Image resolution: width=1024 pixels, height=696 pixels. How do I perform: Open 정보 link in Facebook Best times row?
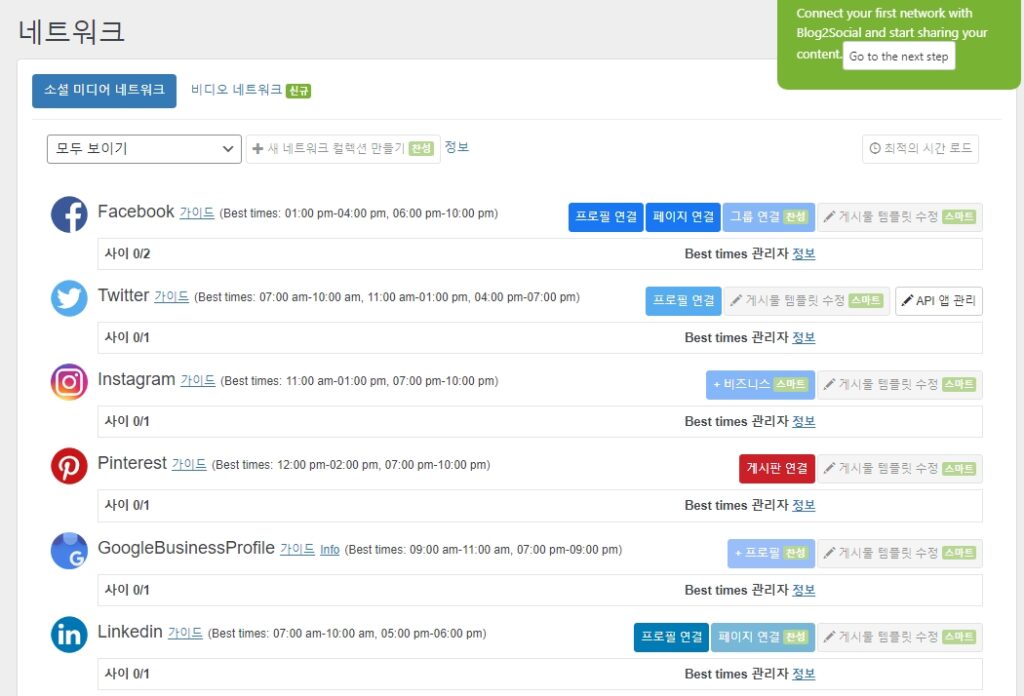point(804,254)
